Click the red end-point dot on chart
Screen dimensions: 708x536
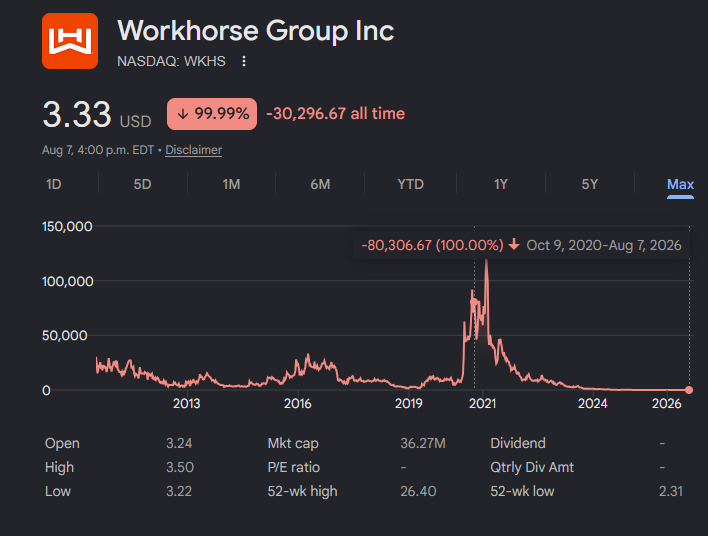(689, 390)
